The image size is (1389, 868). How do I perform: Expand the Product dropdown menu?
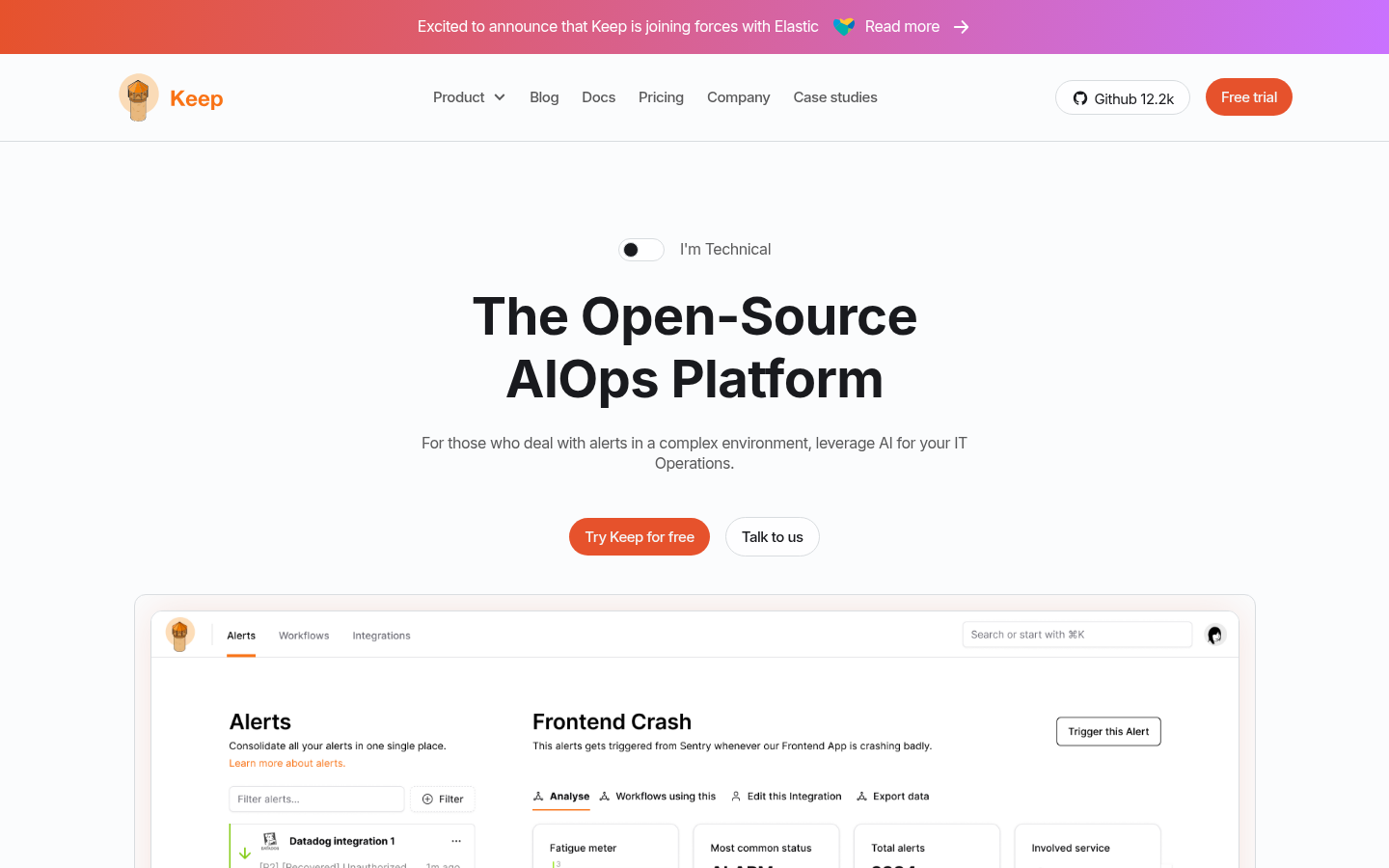[x=469, y=97]
